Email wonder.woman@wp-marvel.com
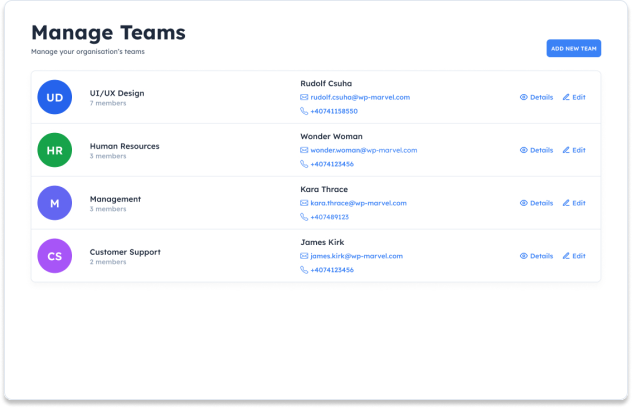Image resolution: width=632 pixels, height=408 pixels. coord(363,150)
